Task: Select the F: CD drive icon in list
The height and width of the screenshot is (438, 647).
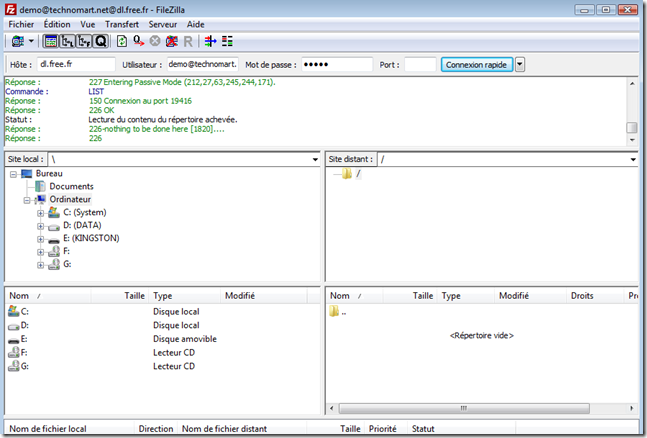Action: [14, 353]
